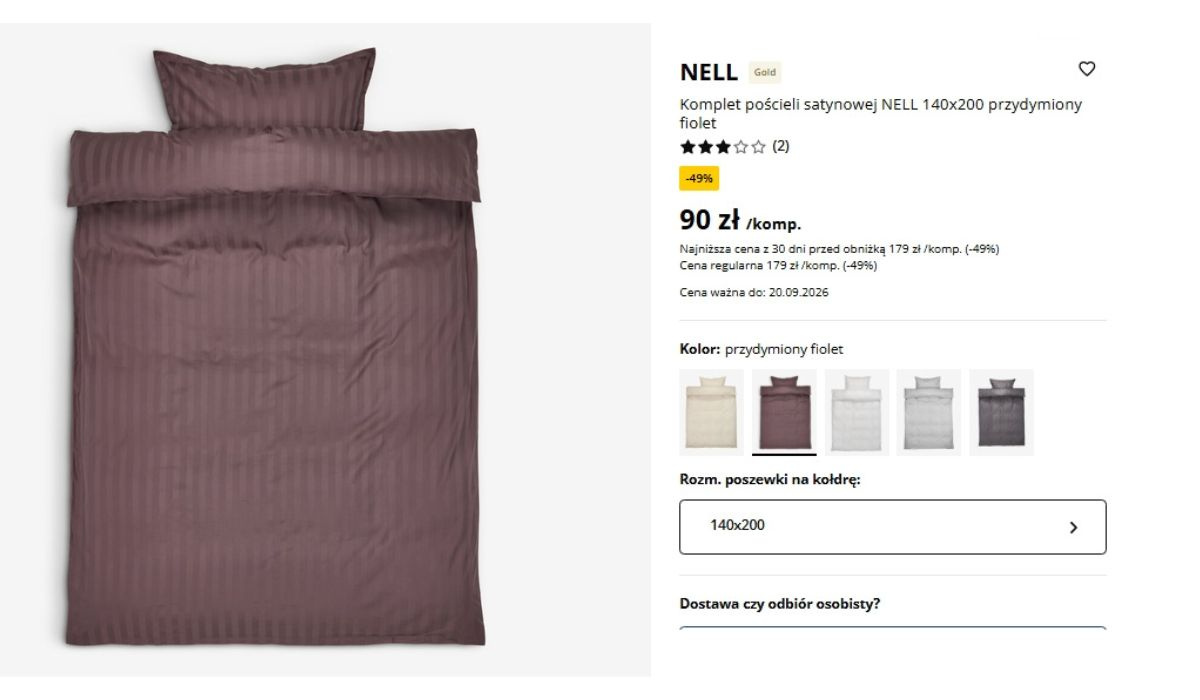Click the right chevron in size selector
The width and height of the screenshot is (1200, 700).
pyautogui.click(x=1073, y=527)
